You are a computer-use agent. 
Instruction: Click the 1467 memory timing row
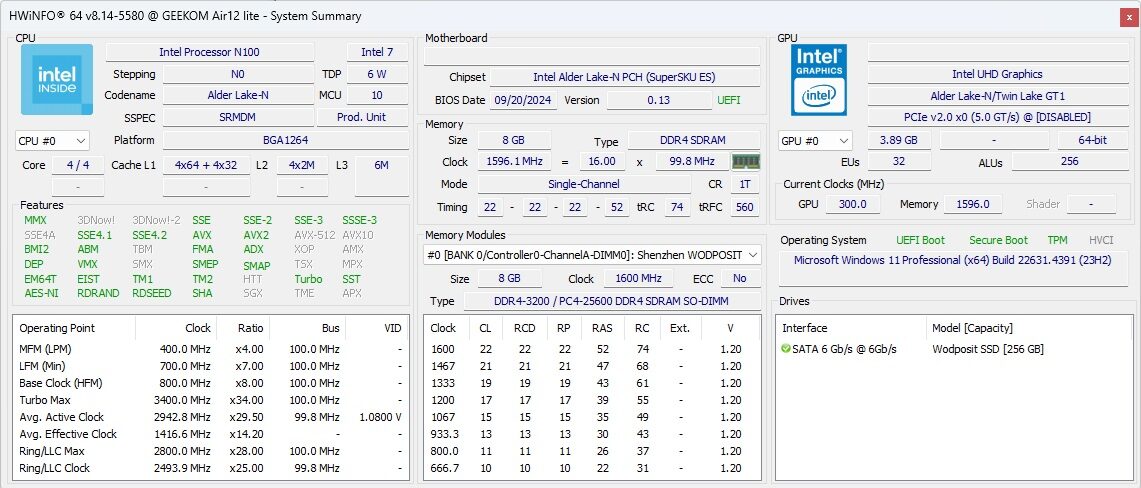592,366
